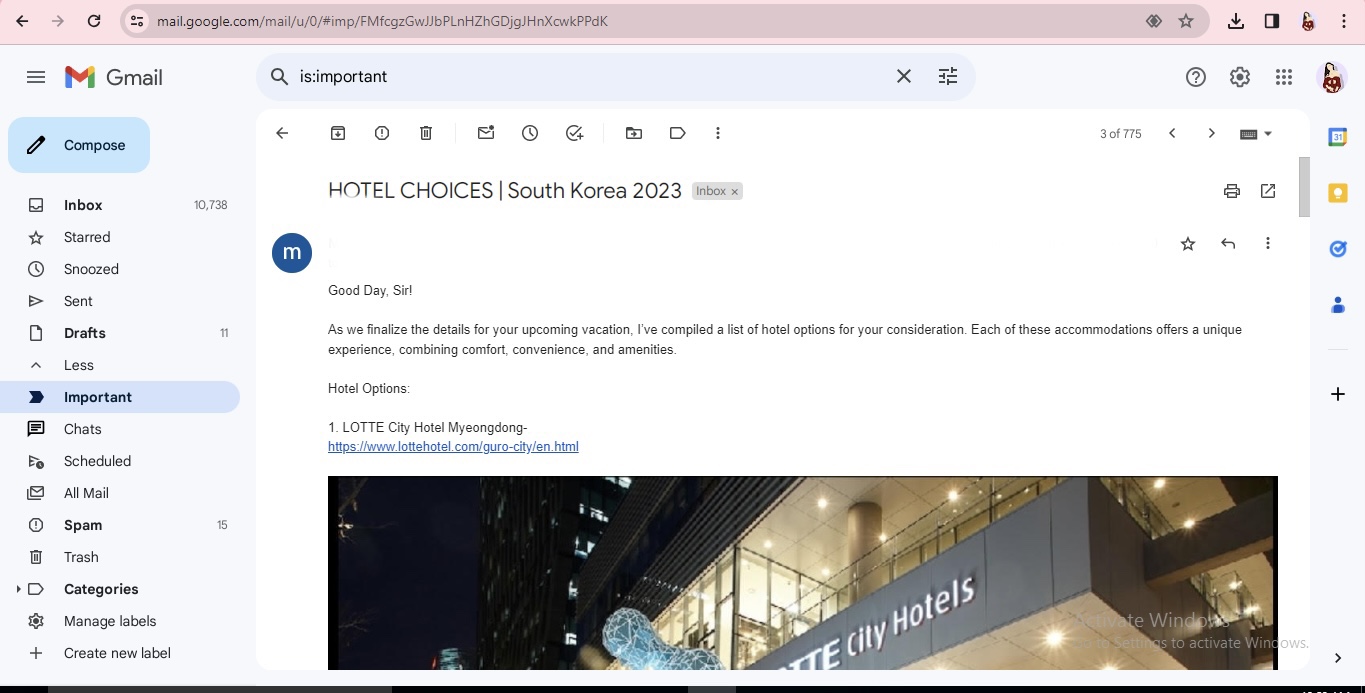The width and height of the screenshot is (1365, 693).
Task: Open All Mail
Action: 120,493
